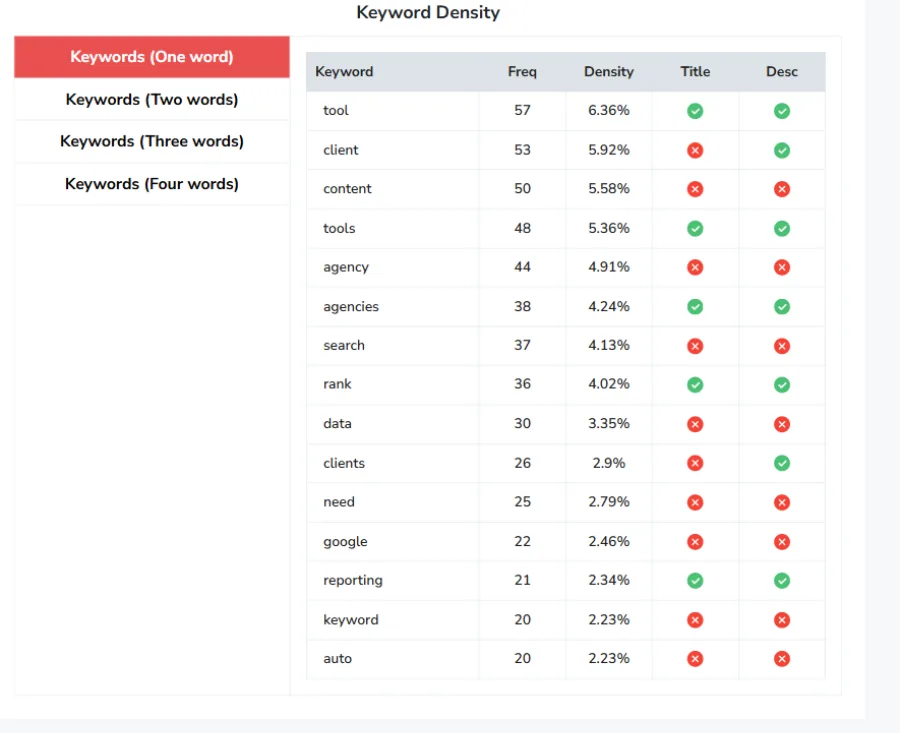Image resolution: width=900 pixels, height=733 pixels.
Task: Click the 'agency' keyword cell
Action: tap(346, 267)
